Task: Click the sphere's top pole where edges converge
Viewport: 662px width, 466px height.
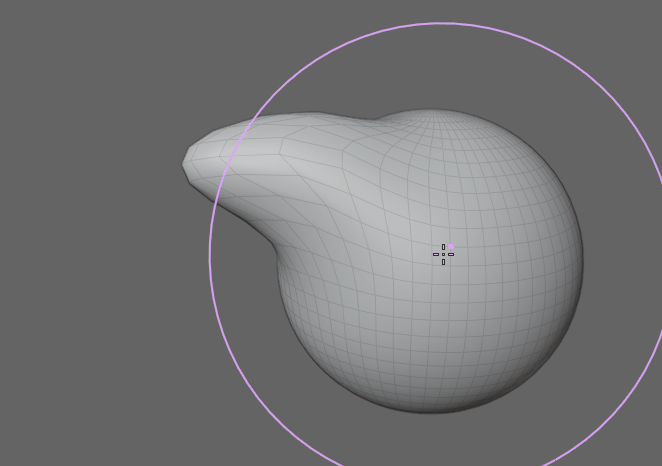Action: [x=431, y=115]
